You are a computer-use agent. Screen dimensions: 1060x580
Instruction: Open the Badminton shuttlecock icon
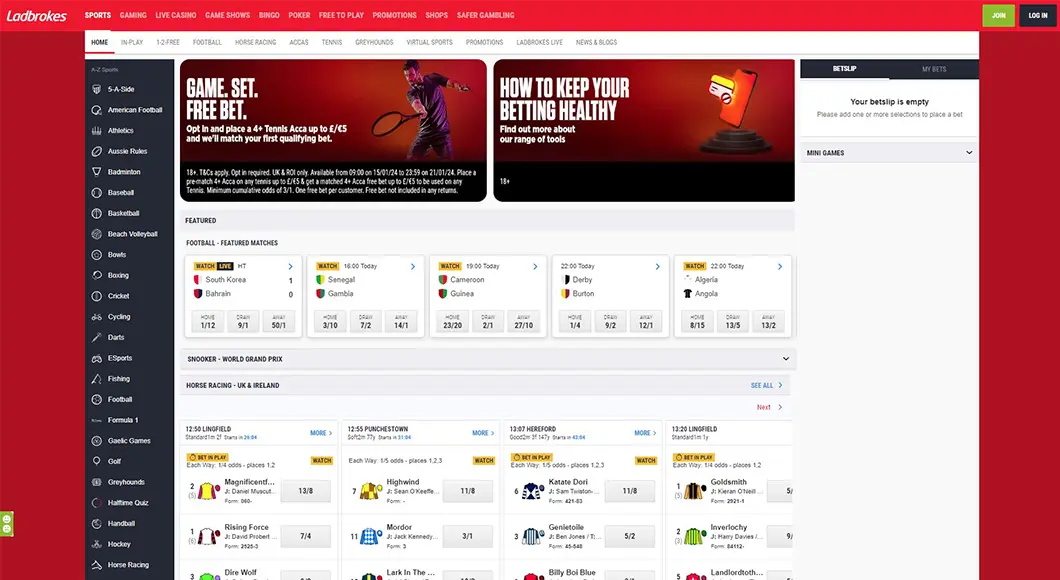[97, 172]
